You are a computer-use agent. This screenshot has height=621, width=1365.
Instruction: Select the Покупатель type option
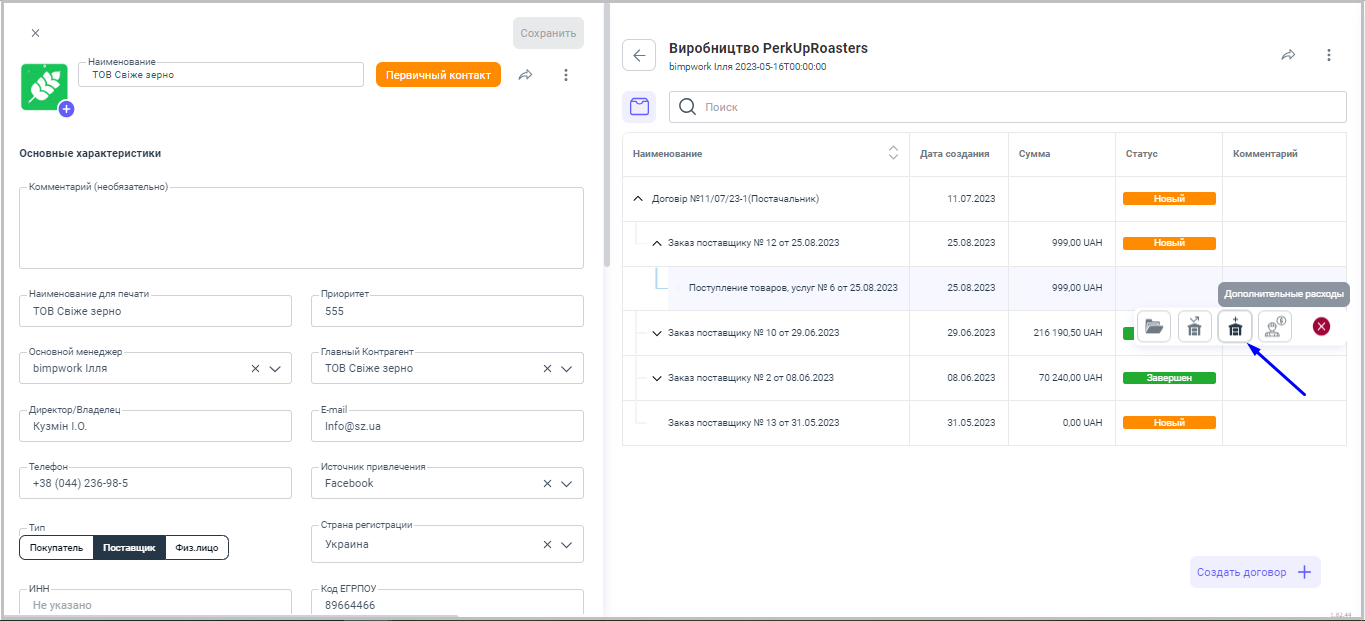click(x=56, y=548)
